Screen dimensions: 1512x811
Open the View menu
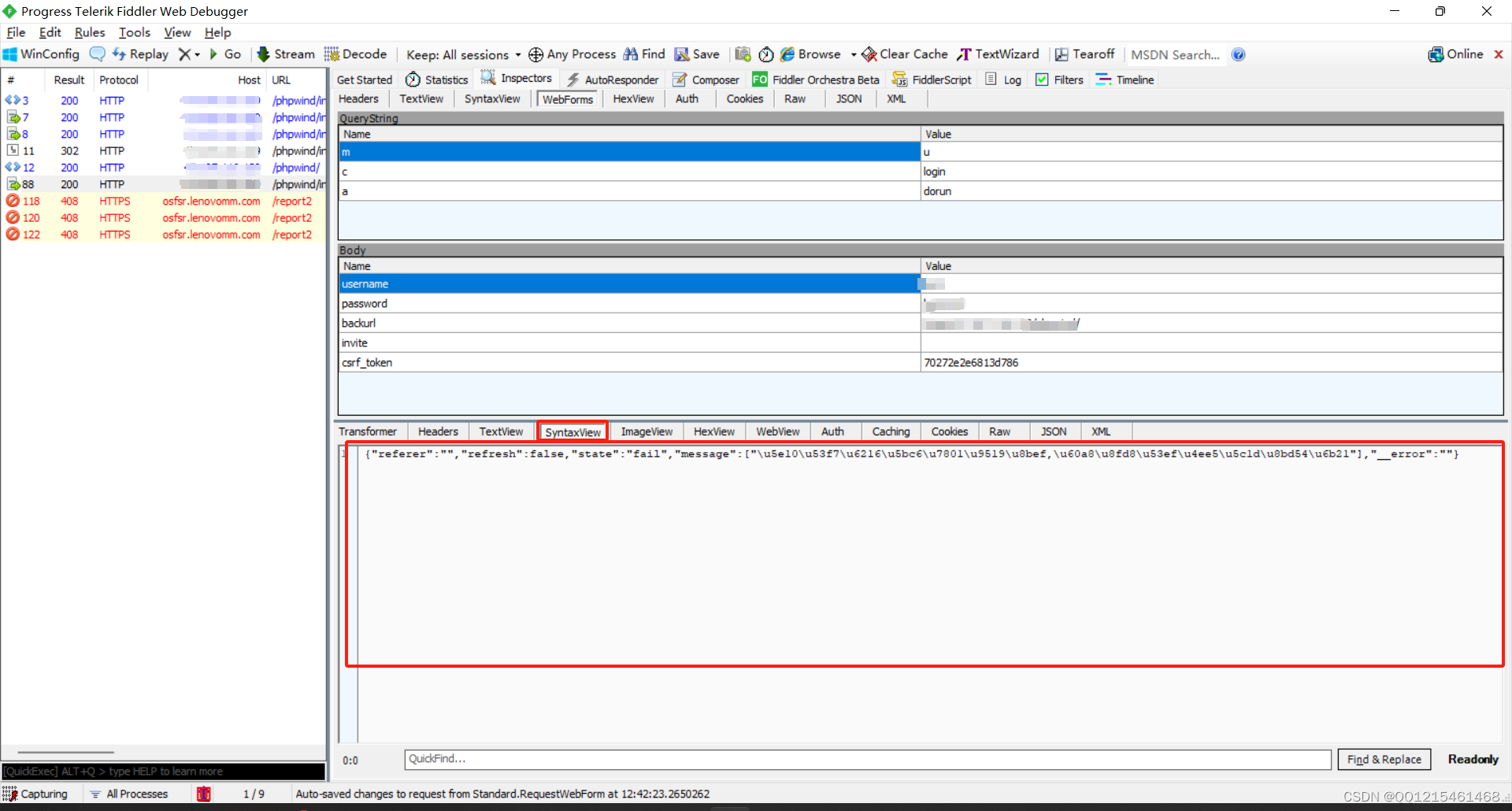click(x=177, y=32)
